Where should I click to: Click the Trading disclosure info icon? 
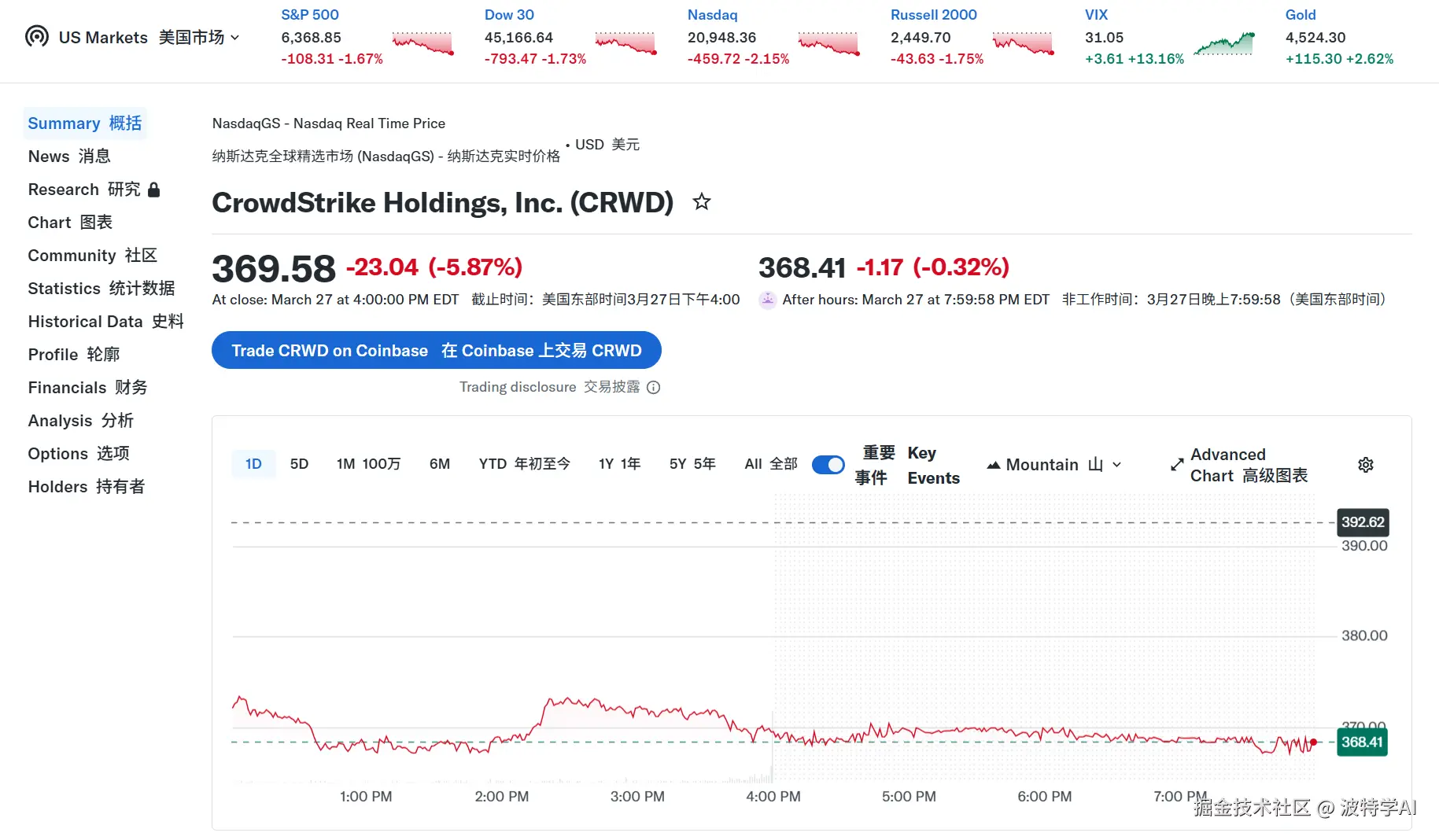[654, 387]
